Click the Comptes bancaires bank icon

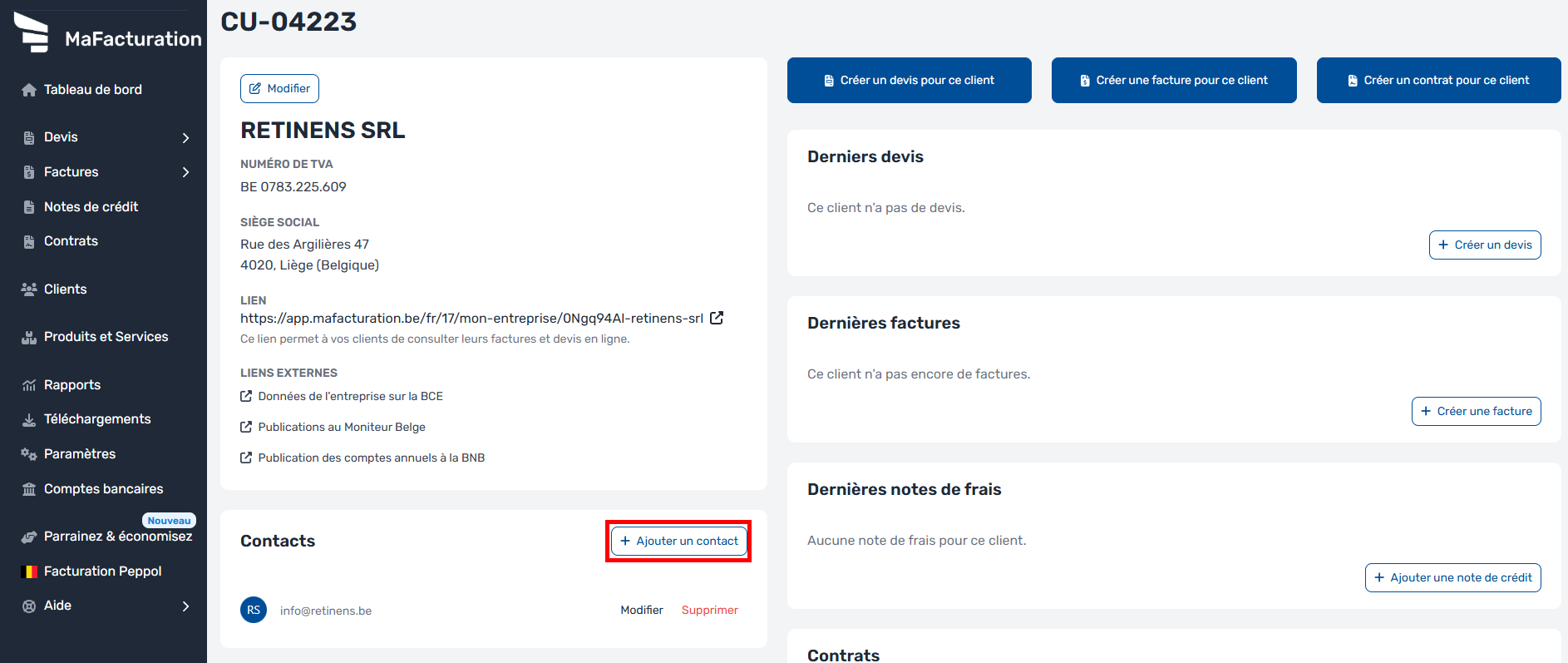29,489
